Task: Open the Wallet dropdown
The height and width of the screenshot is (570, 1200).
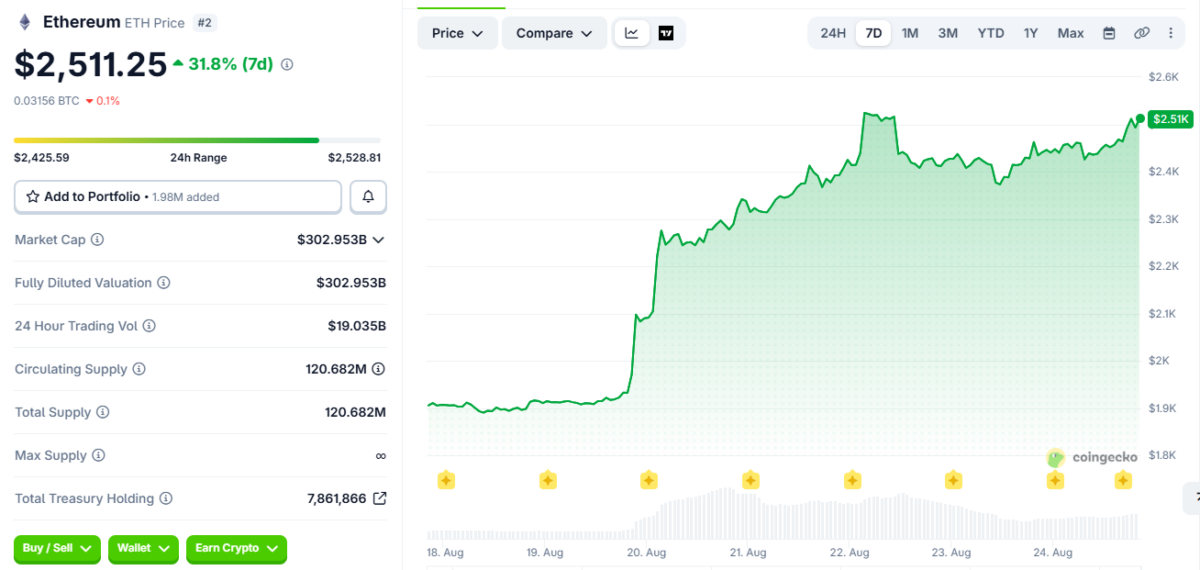Action: (143, 548)
